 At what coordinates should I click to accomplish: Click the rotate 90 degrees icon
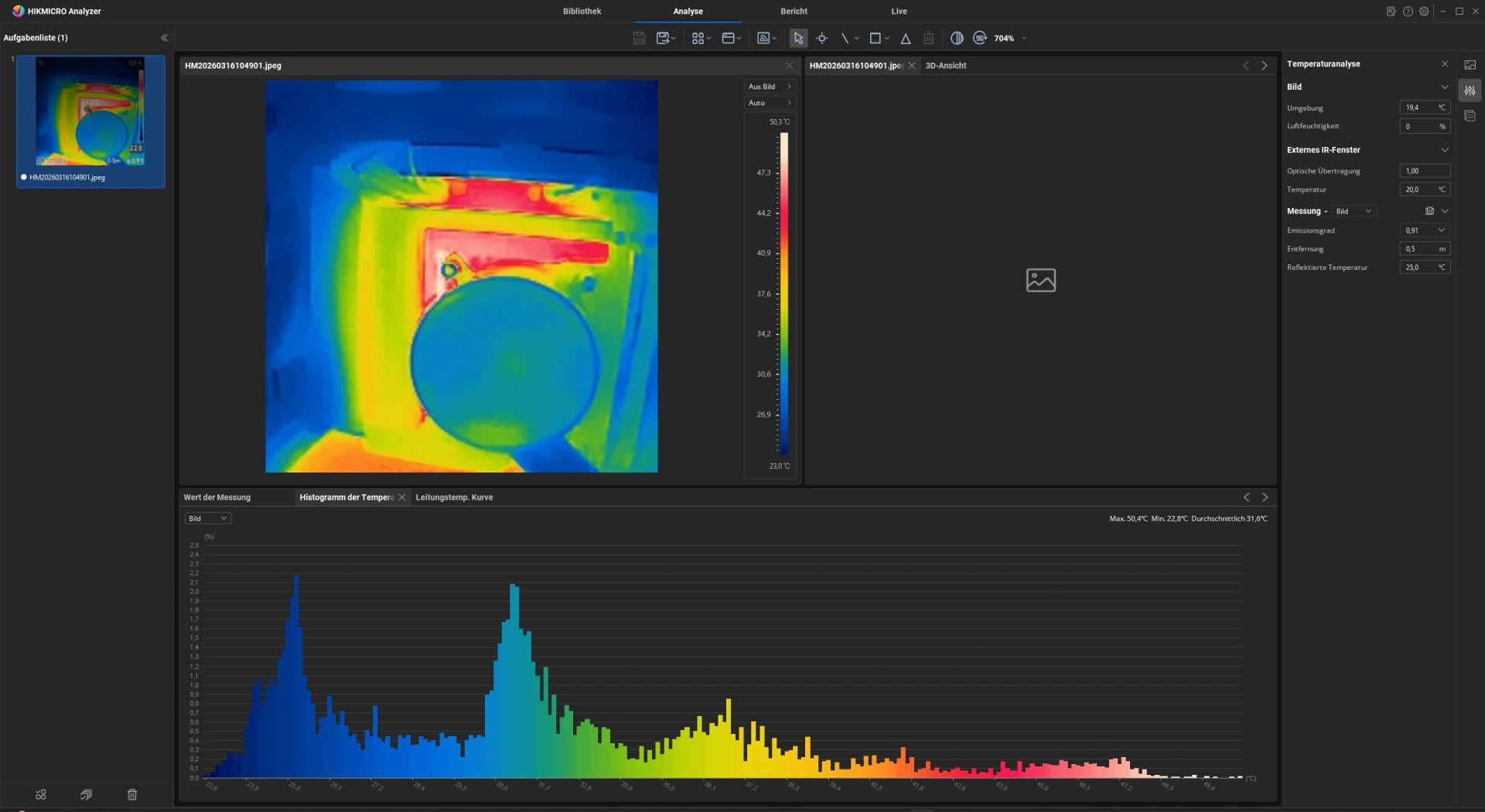coord(980,38)
